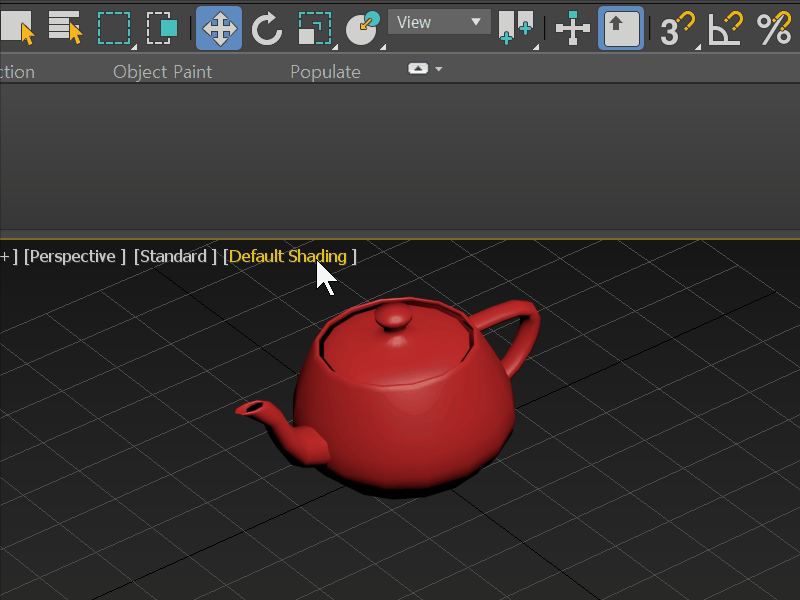Open the Perspective viewport label menu

74,256
